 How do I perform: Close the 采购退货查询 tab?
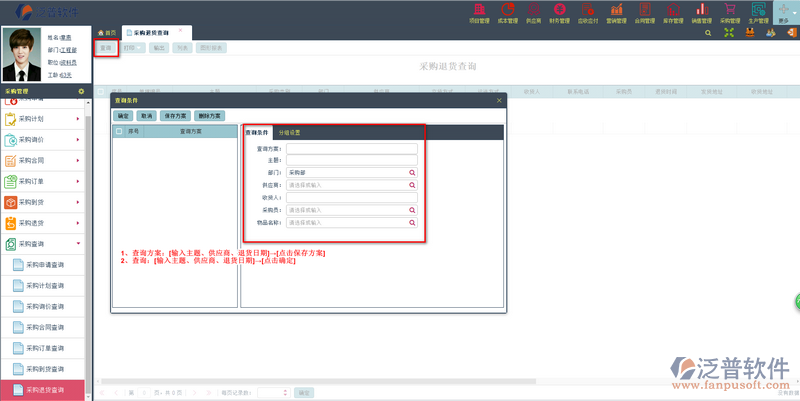coord(180,31)
